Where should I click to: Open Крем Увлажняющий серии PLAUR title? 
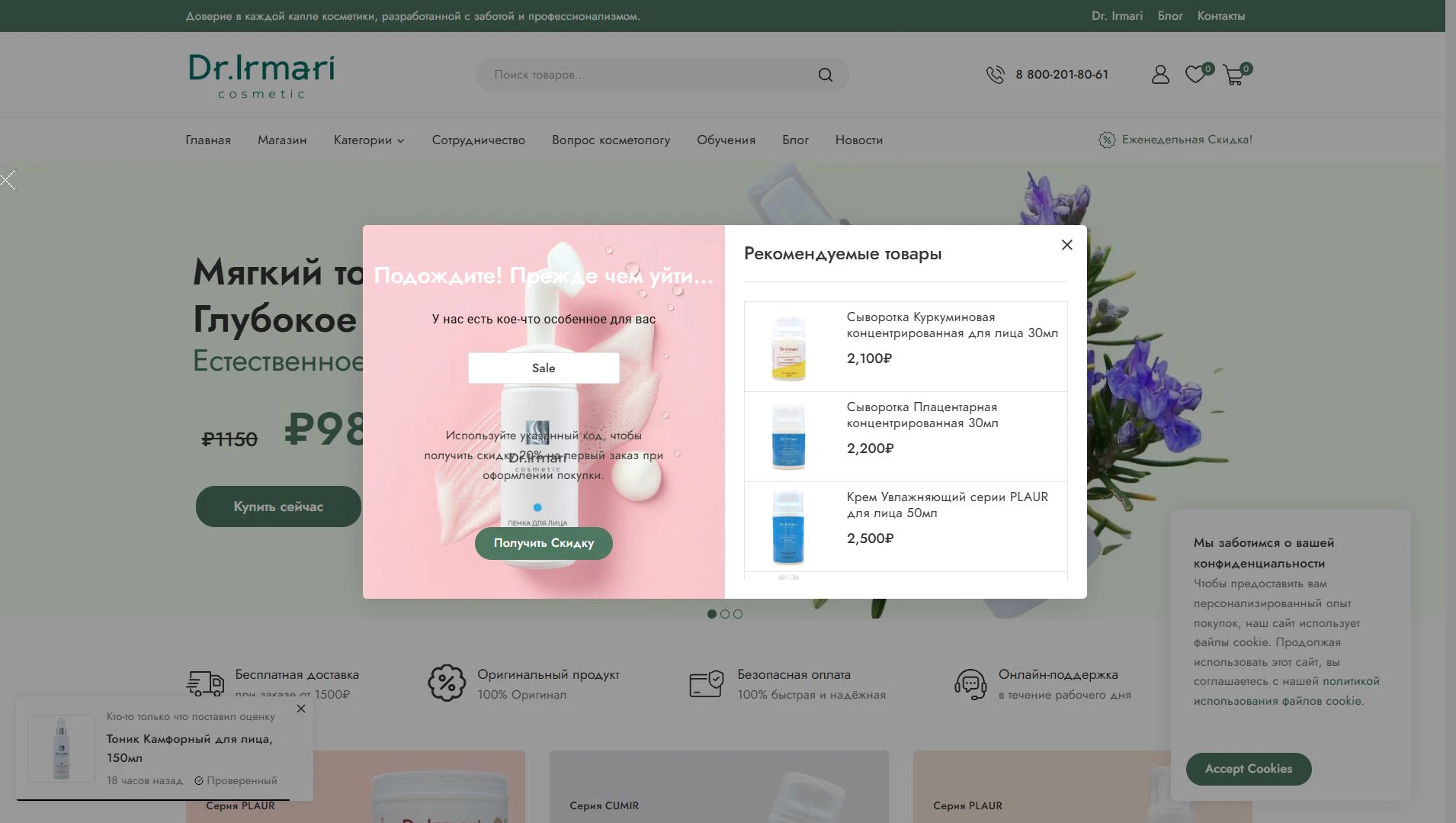pyautogui.click(x=948, y=505)
